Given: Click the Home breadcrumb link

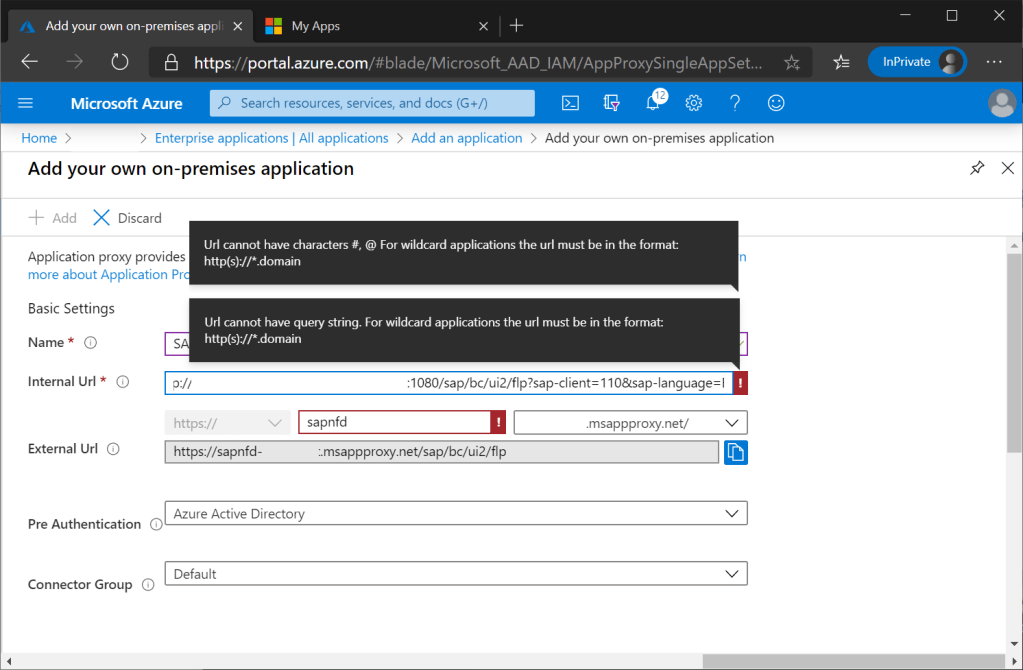Looking at the screenshot, I should 39,138.
